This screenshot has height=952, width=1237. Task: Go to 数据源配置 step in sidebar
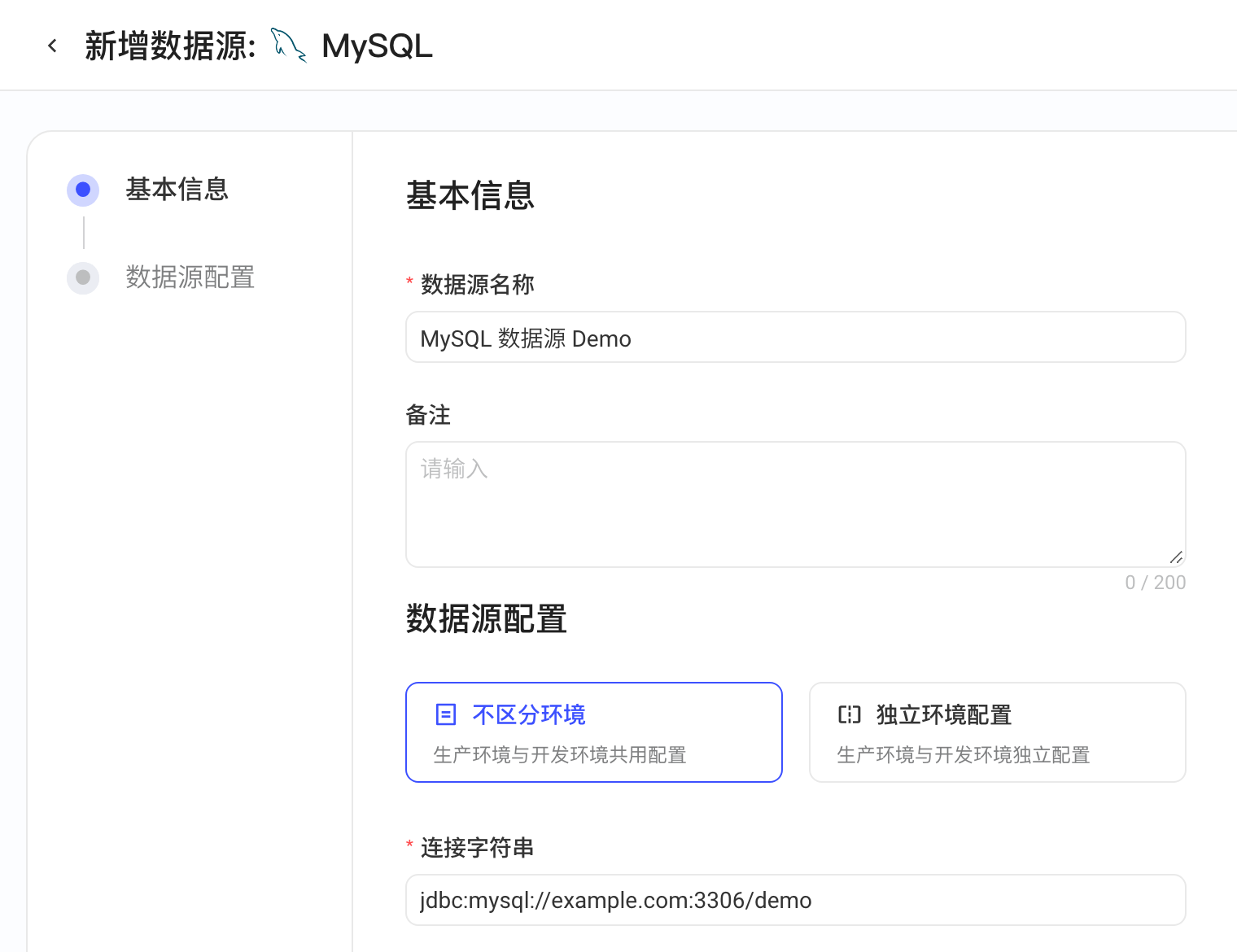coord(190,277)
